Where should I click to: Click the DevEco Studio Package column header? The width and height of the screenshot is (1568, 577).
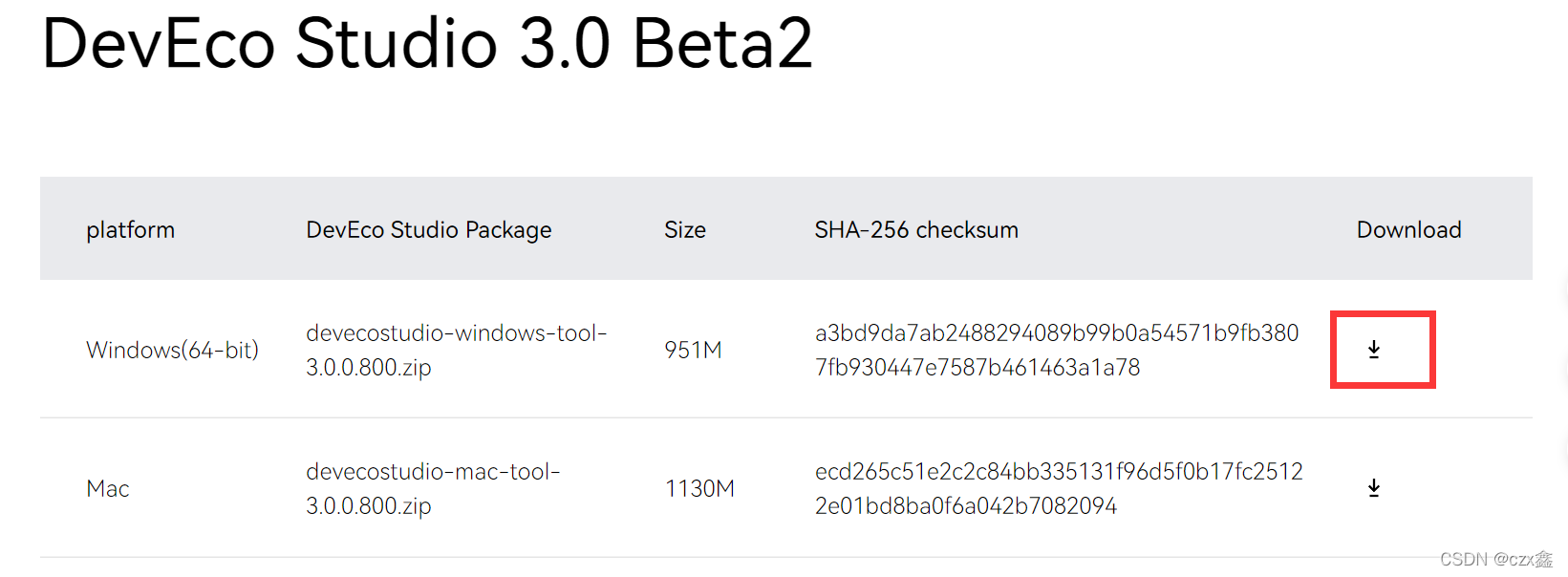pos(428,230)
